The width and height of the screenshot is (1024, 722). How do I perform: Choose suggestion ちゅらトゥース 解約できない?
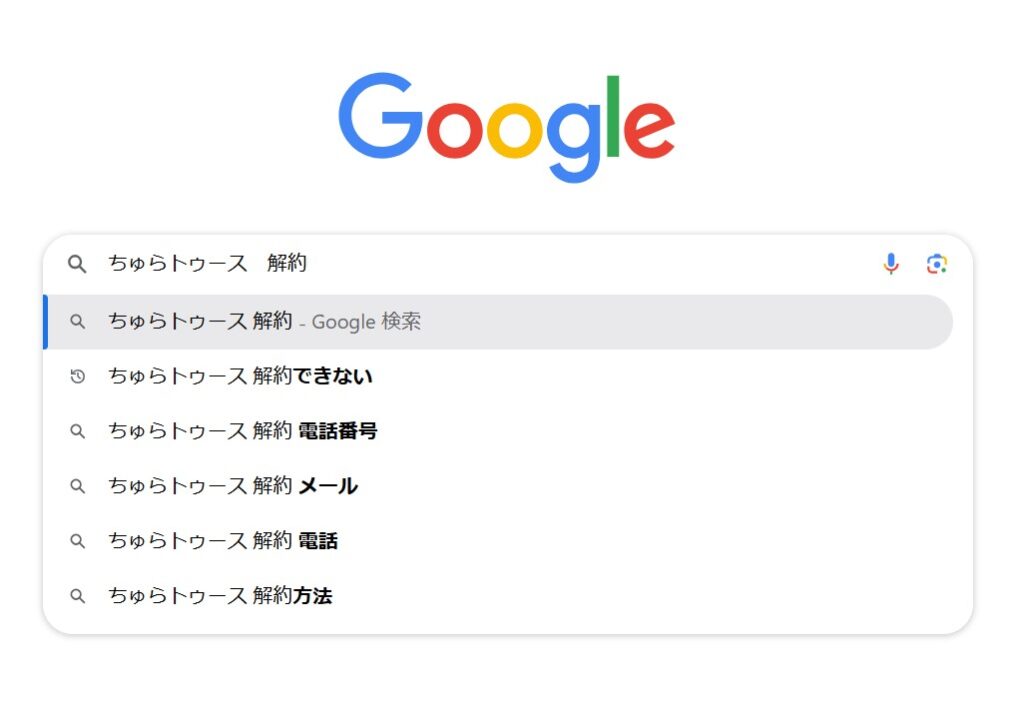point(498,376)
